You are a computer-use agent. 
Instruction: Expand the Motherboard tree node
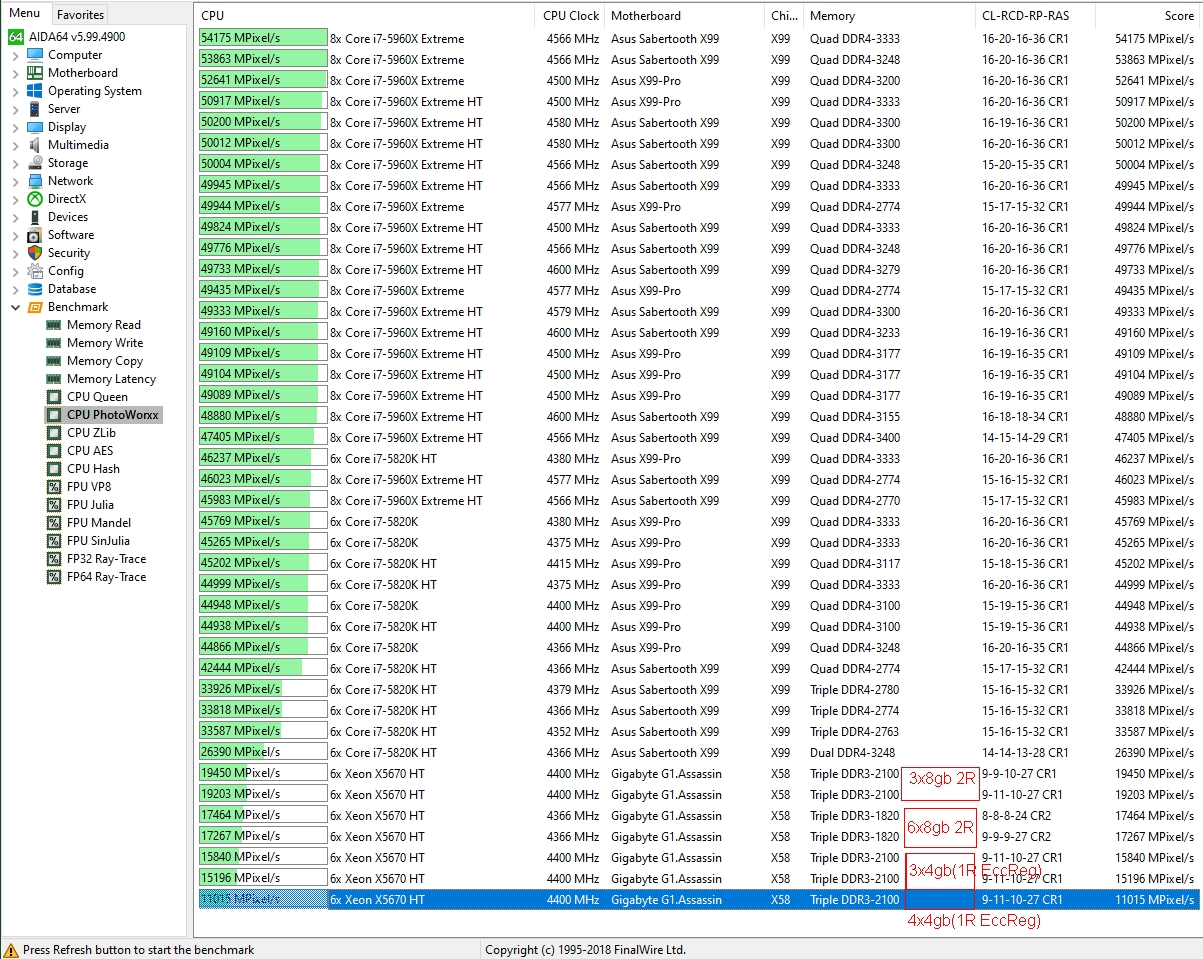16,73
